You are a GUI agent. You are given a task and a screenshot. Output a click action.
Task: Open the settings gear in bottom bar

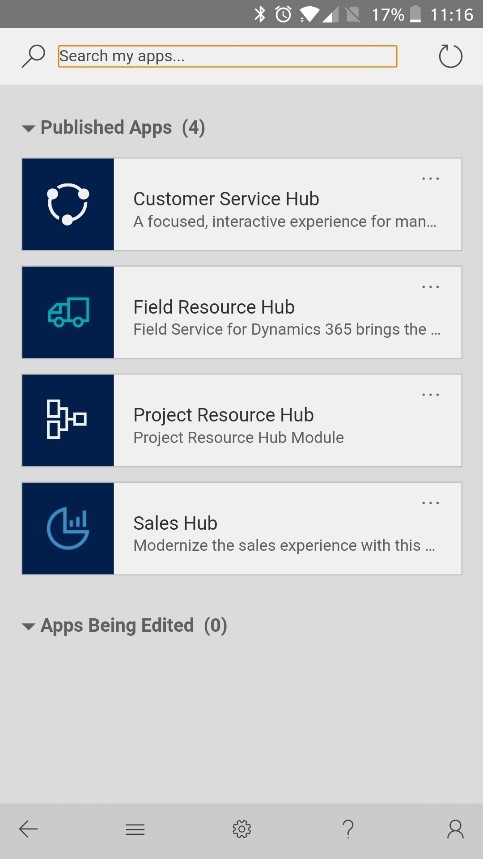tap(242, 829)
